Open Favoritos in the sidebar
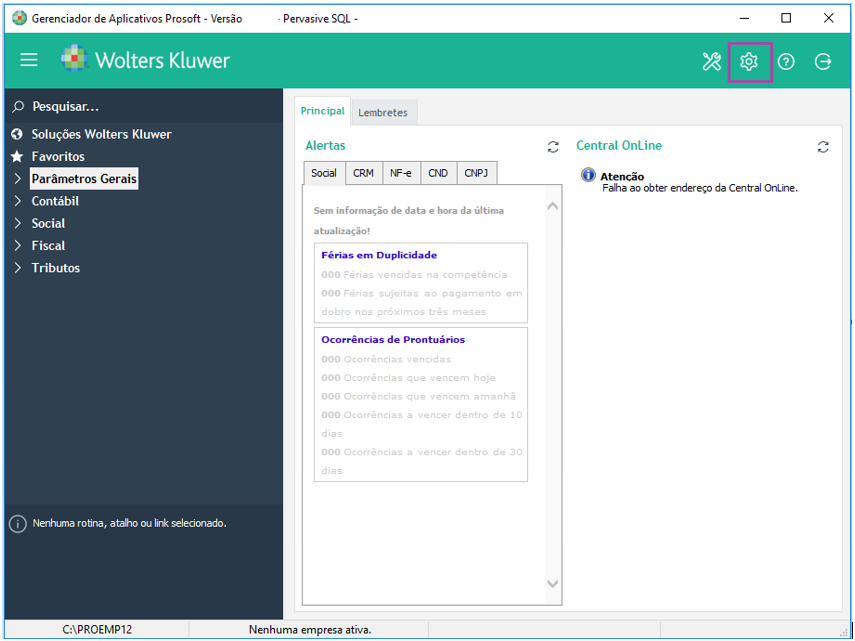The height and width of the screenshot is (641, 855). [x=58, y=156]
